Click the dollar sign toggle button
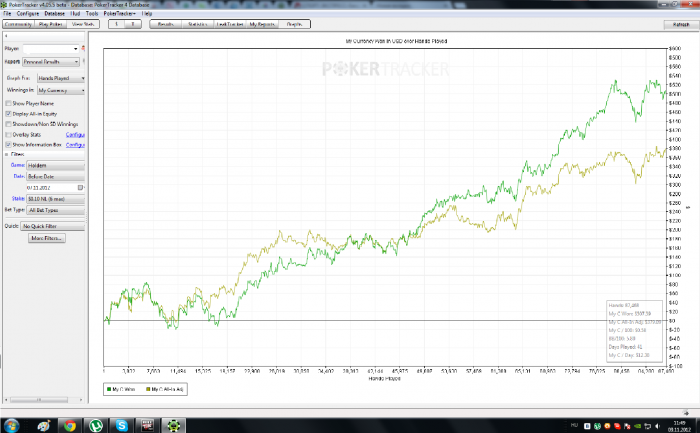700x433 pixels. [x=117, y=24]
